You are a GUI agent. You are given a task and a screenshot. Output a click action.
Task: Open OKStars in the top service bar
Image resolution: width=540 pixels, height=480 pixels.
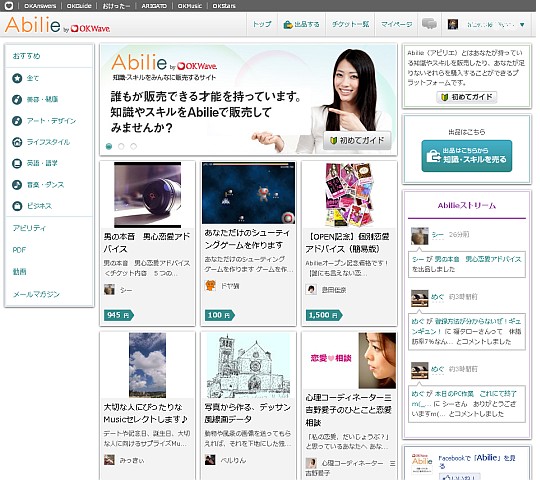(224, 6)
